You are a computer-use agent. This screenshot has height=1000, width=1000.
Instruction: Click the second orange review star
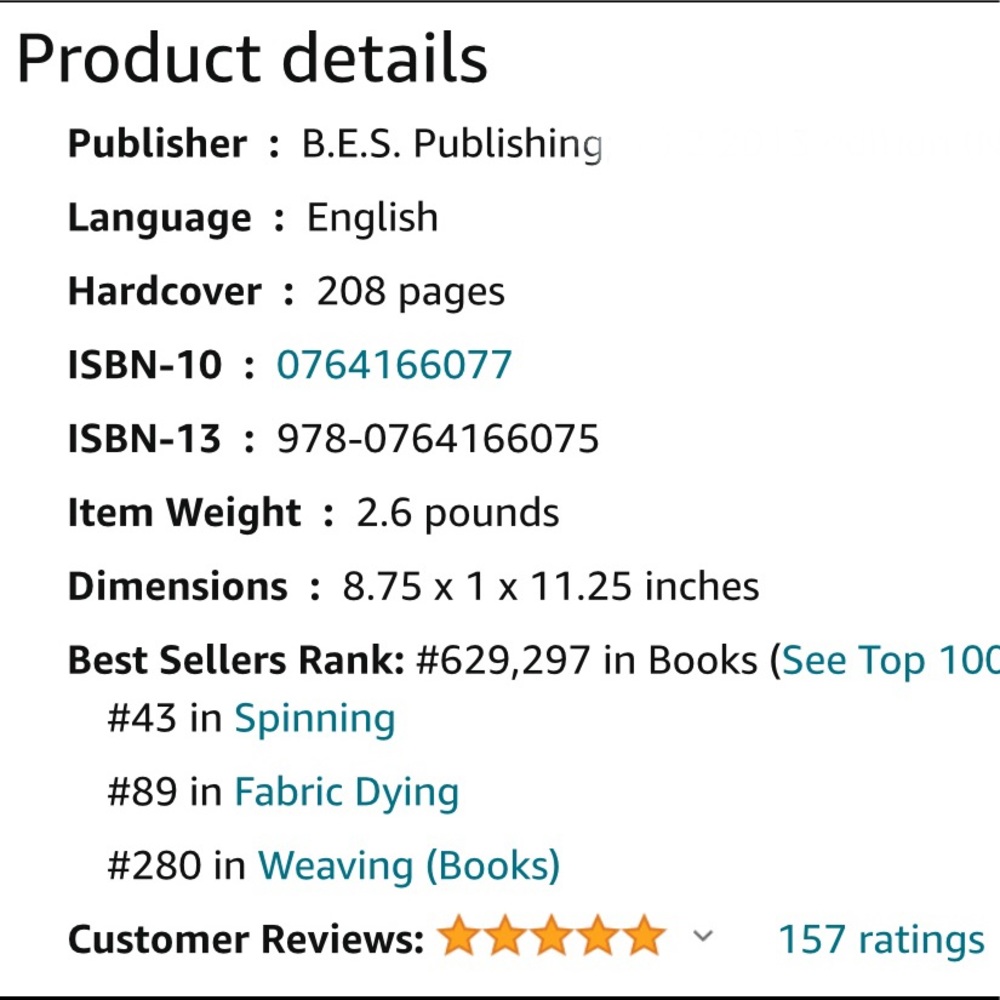505,935
